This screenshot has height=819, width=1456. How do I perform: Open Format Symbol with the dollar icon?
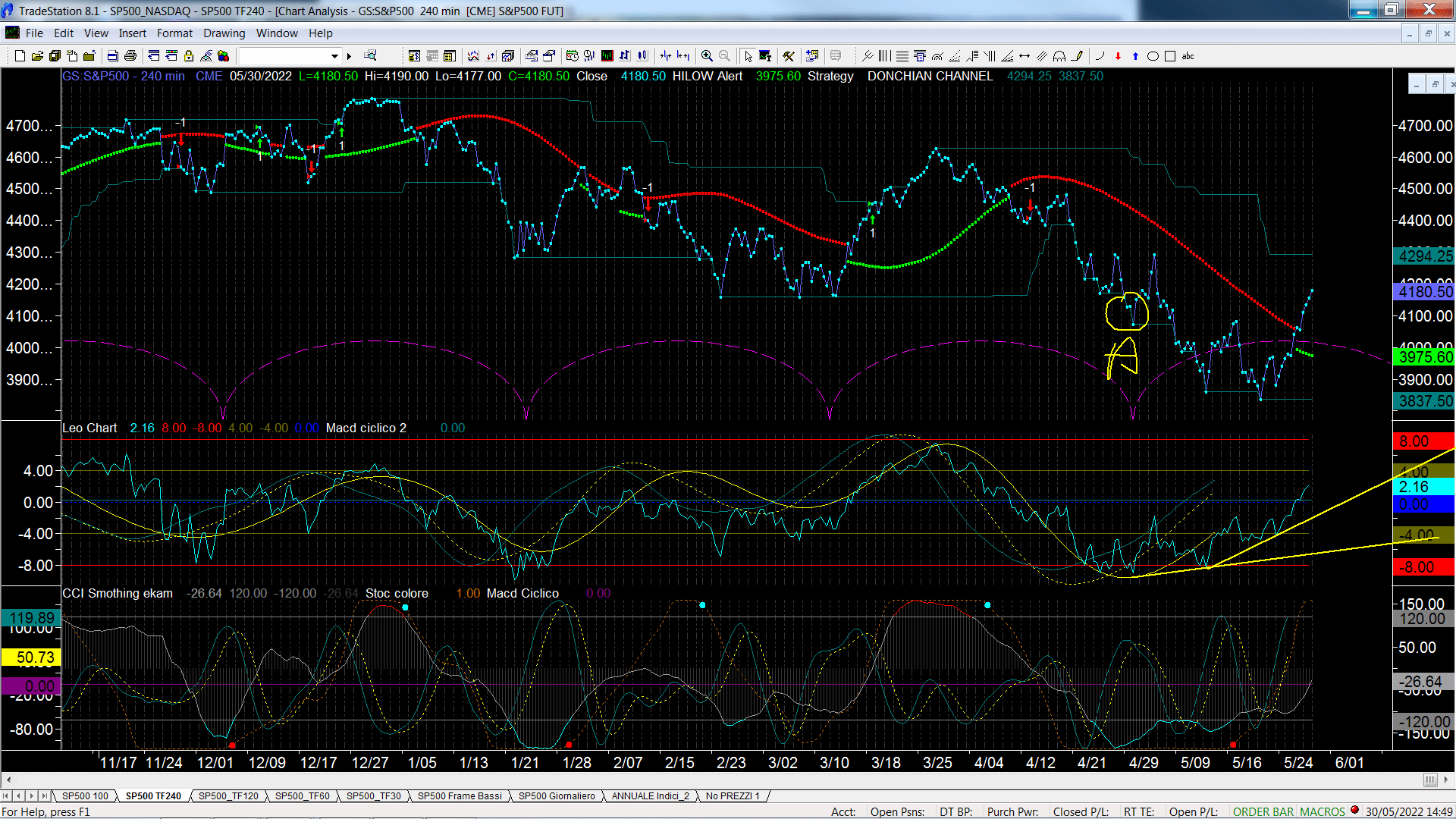click(414, 56)
